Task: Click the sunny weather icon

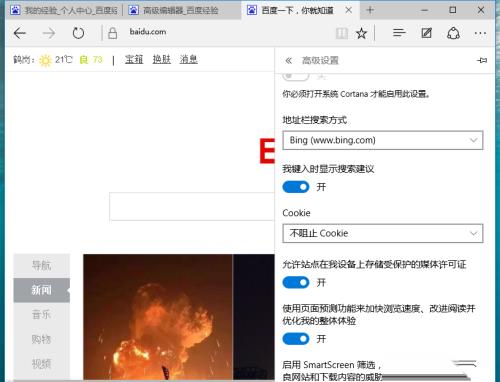Action: coord(45,60)
